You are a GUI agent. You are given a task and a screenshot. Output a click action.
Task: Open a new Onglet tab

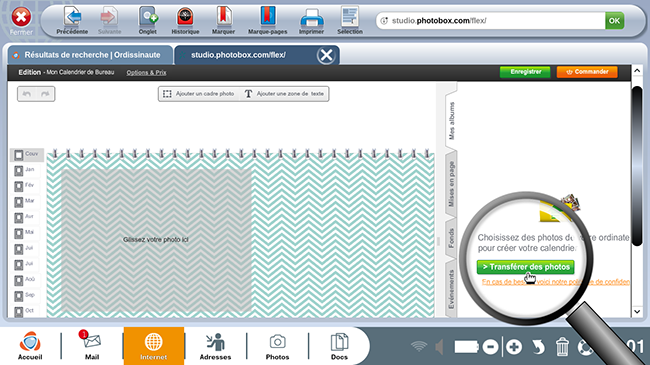(x=148, y=17)
